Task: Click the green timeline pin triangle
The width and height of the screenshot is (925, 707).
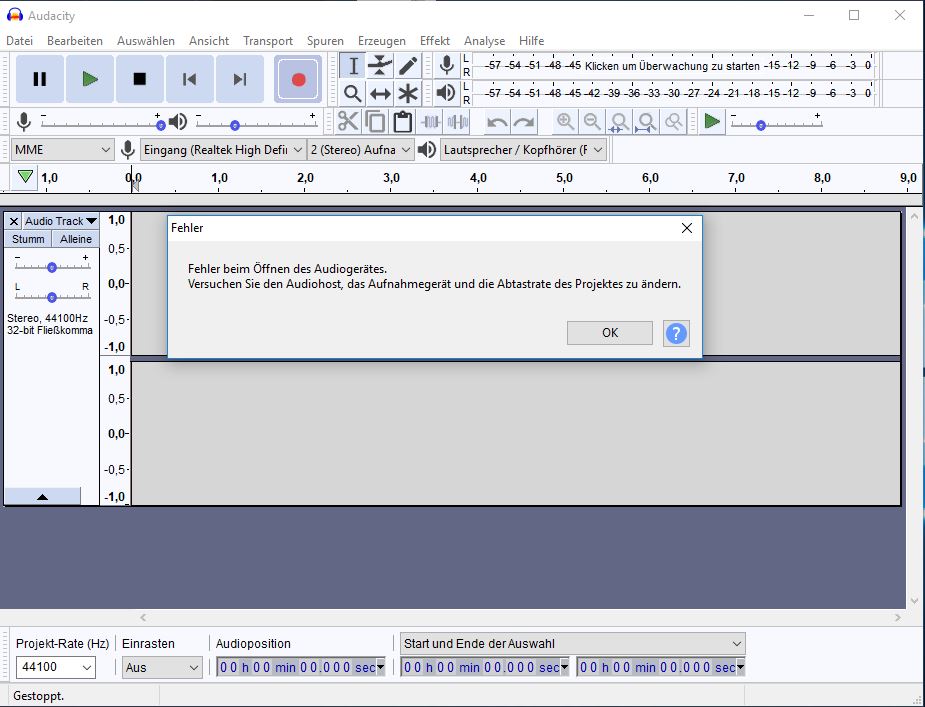Action: [x=25, y=176]
